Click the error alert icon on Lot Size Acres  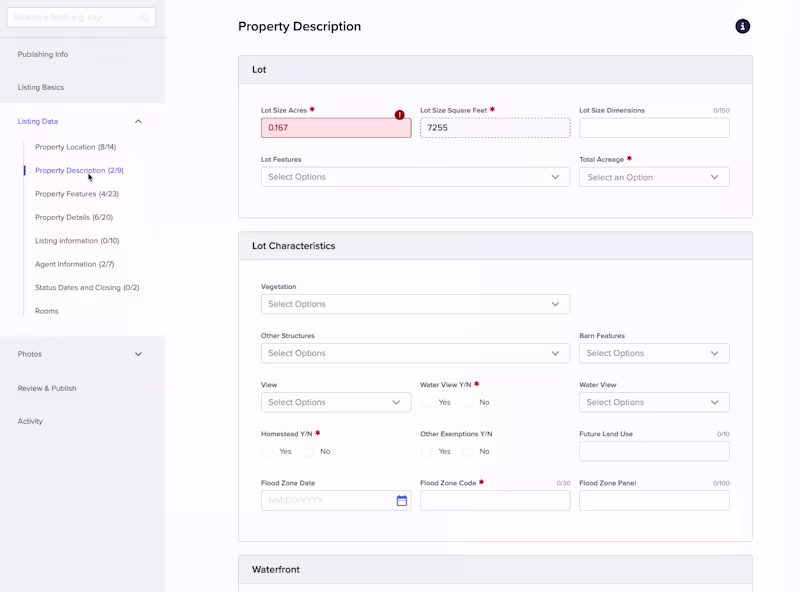click(x=399, y=115)
